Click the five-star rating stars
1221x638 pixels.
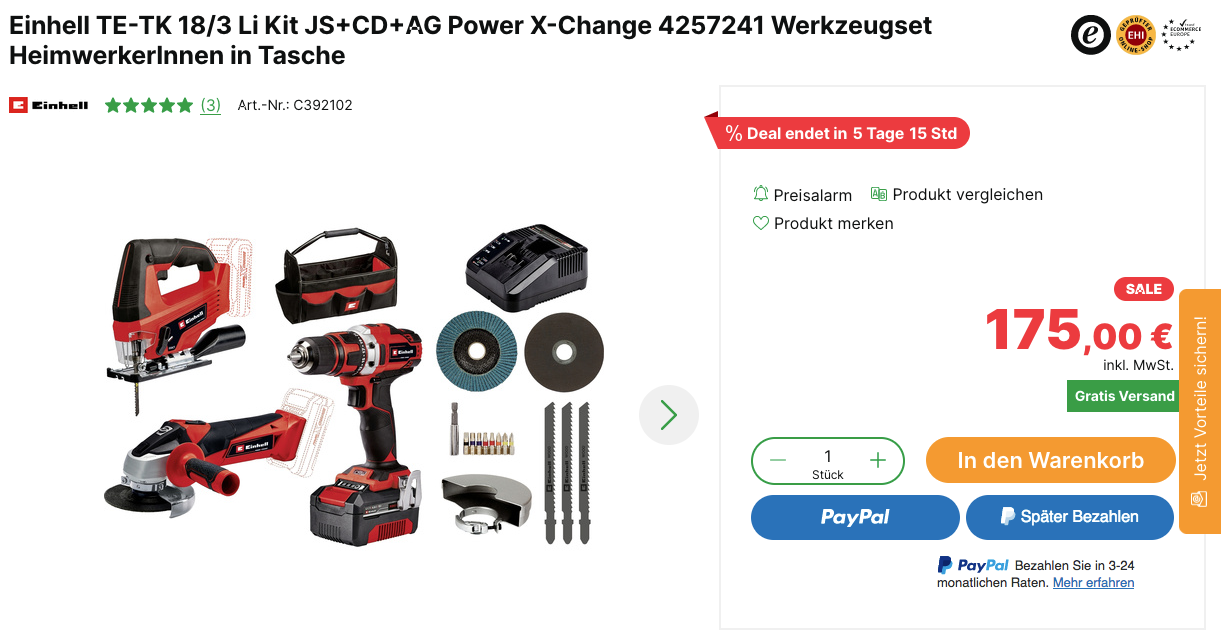(x=149, y=105)
